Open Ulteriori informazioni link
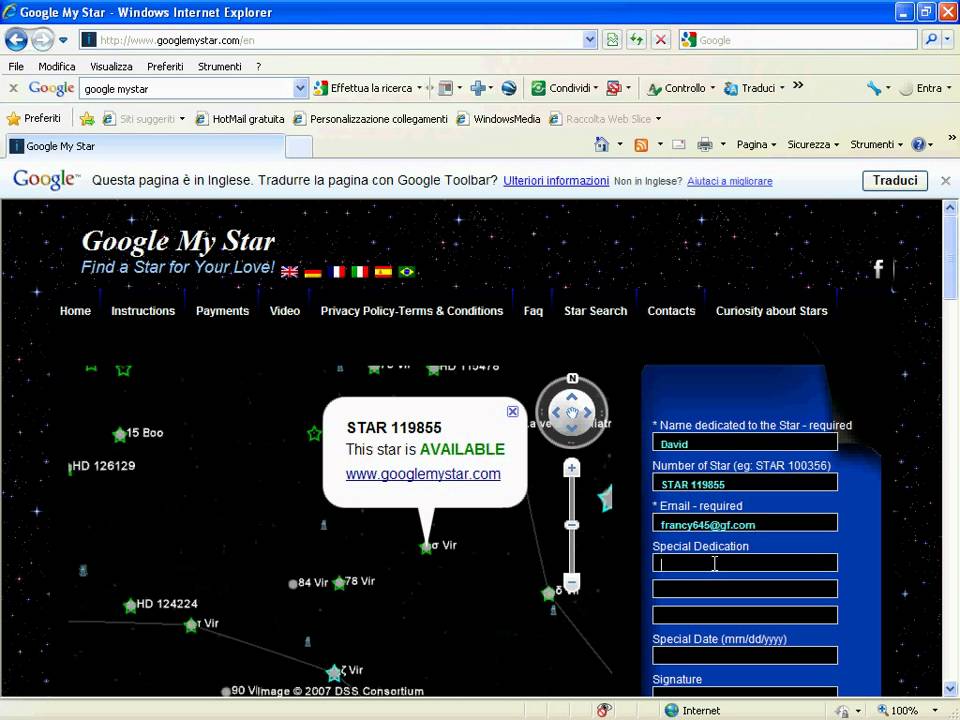This screenshot has height=720, width=960. point(556,181)
